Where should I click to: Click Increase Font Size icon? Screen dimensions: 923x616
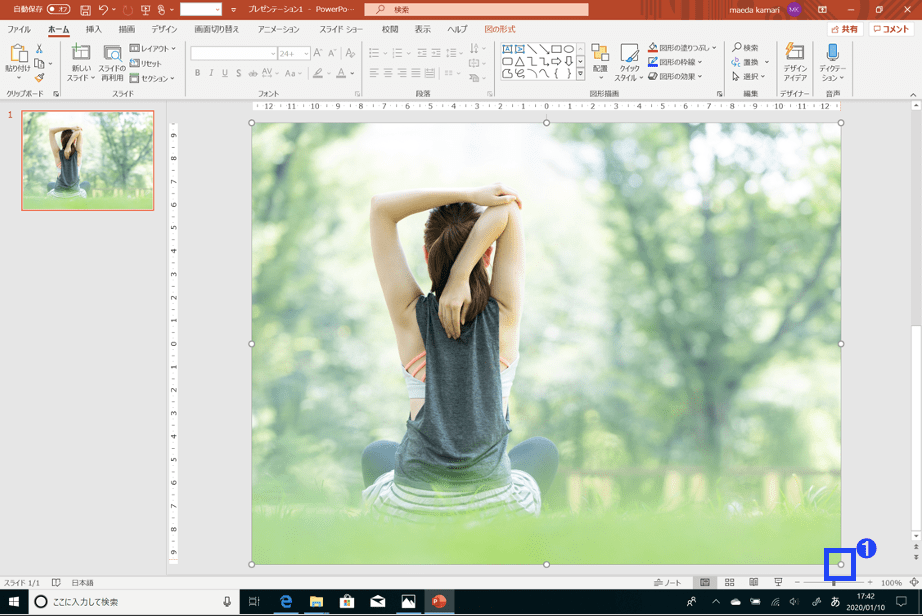point(318,53)
